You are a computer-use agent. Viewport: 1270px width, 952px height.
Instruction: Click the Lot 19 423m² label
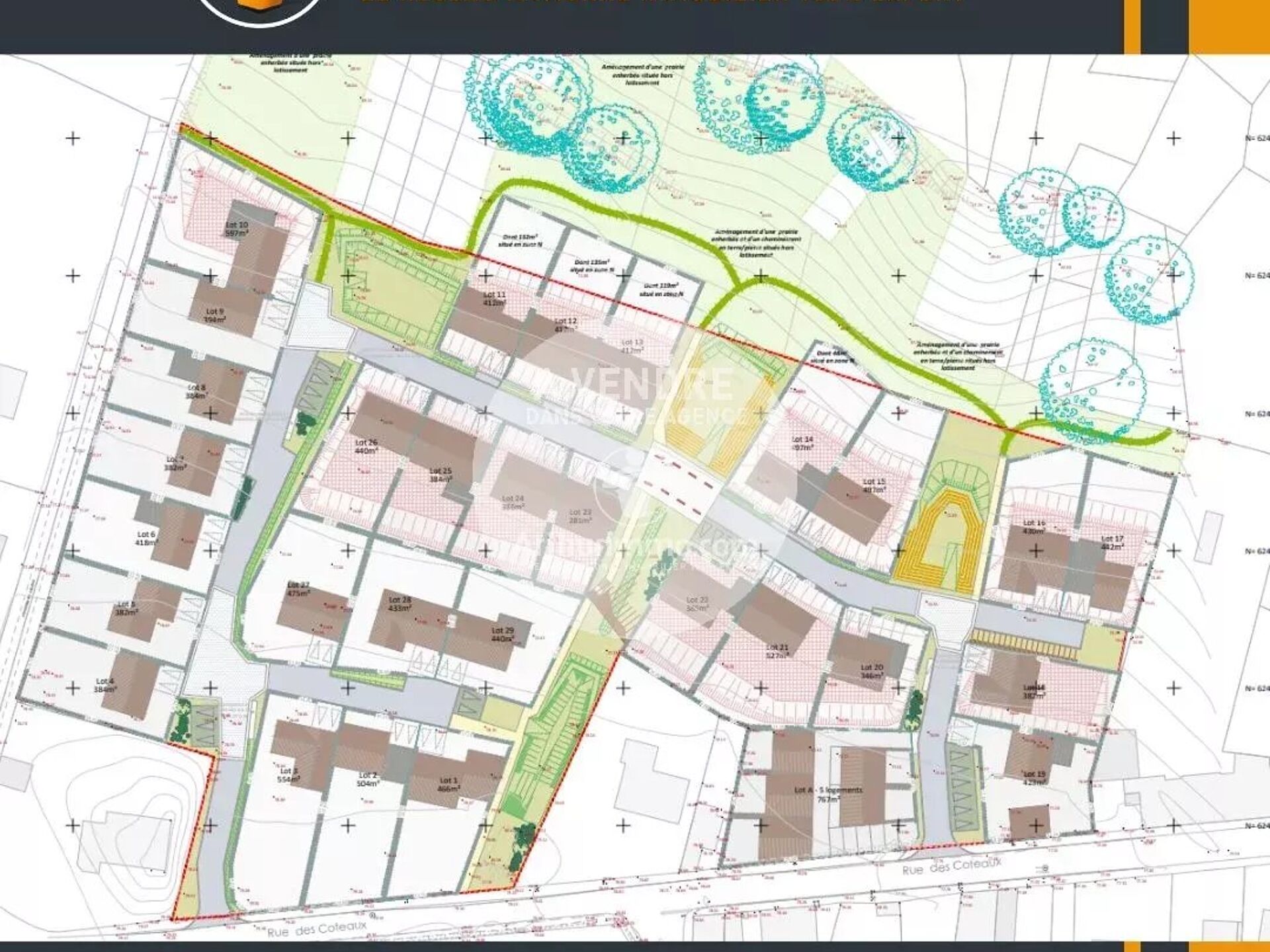pos(1034,777)
